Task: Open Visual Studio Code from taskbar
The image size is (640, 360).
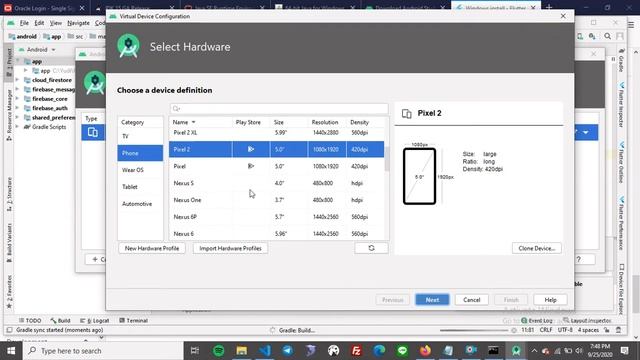Action: [265, 351]
